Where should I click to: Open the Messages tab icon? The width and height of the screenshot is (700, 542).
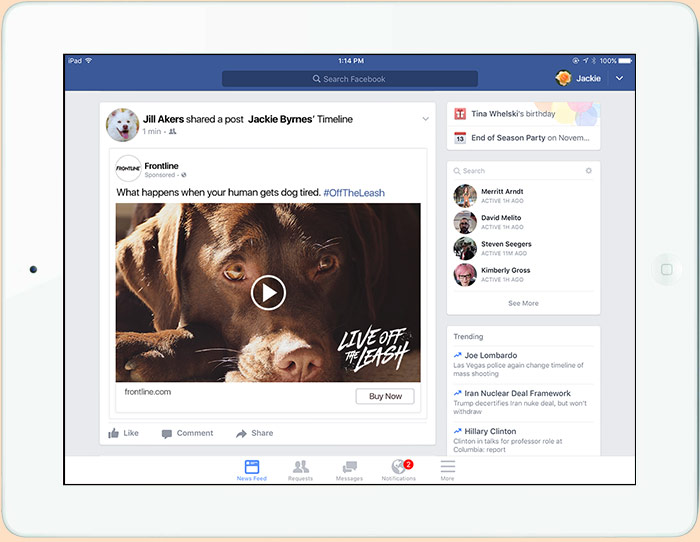(349, 467)
